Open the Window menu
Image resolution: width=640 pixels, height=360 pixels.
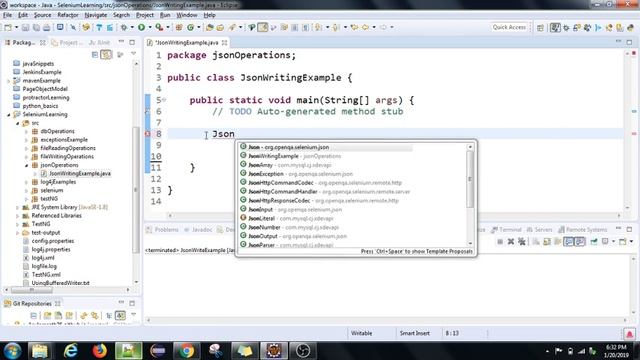point(187,15)
